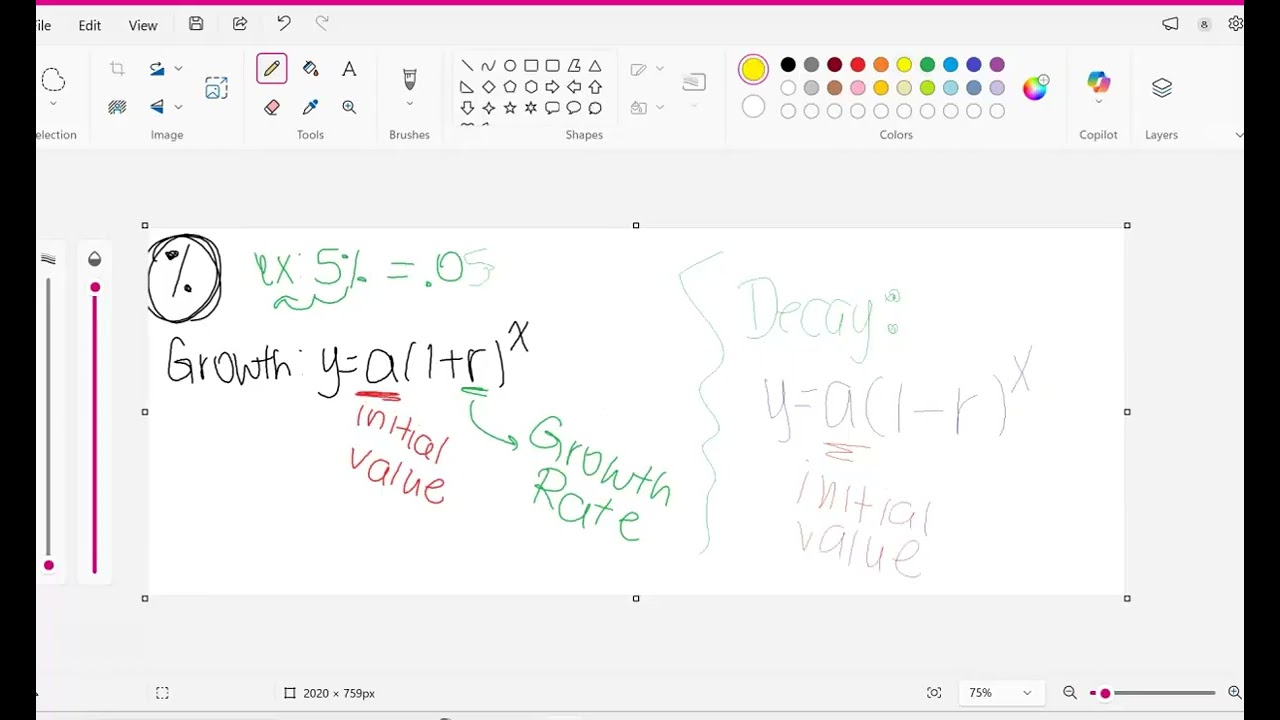This screenshot has width=1280, height=720.
Task: Open the Layers panel
Action: tap(1161, 88)
